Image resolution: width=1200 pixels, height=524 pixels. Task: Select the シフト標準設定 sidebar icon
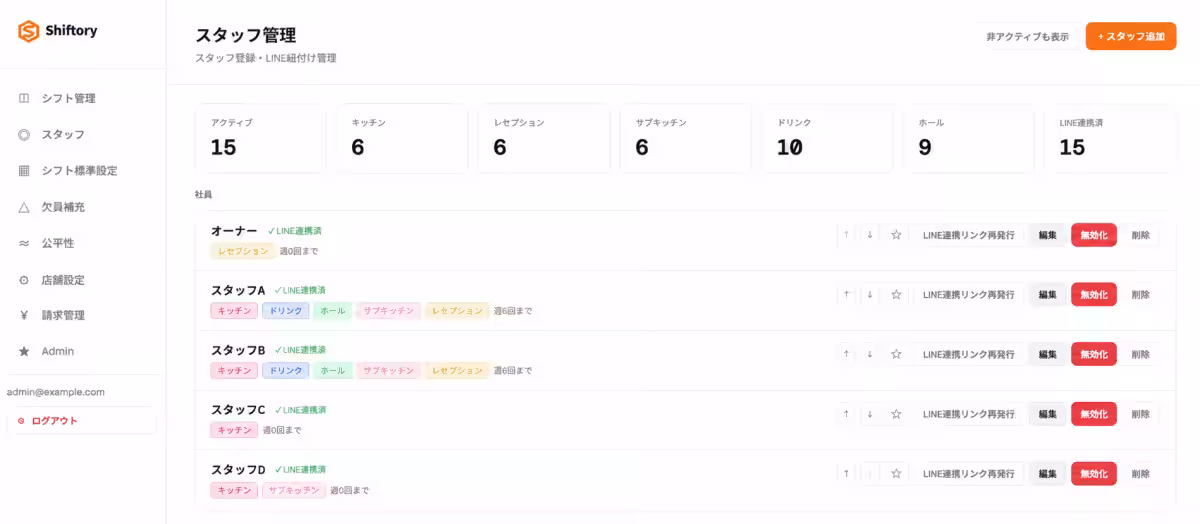(x=24, y=171)
